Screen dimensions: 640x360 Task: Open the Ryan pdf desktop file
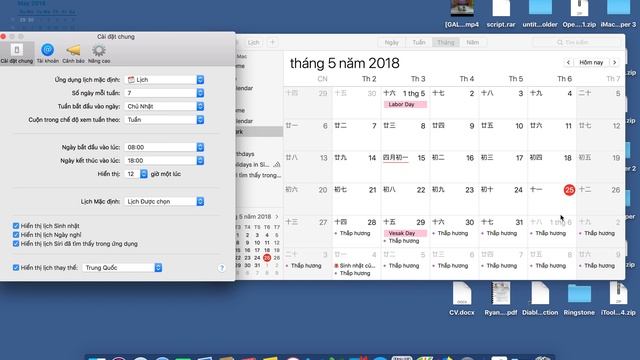[500, 298]
